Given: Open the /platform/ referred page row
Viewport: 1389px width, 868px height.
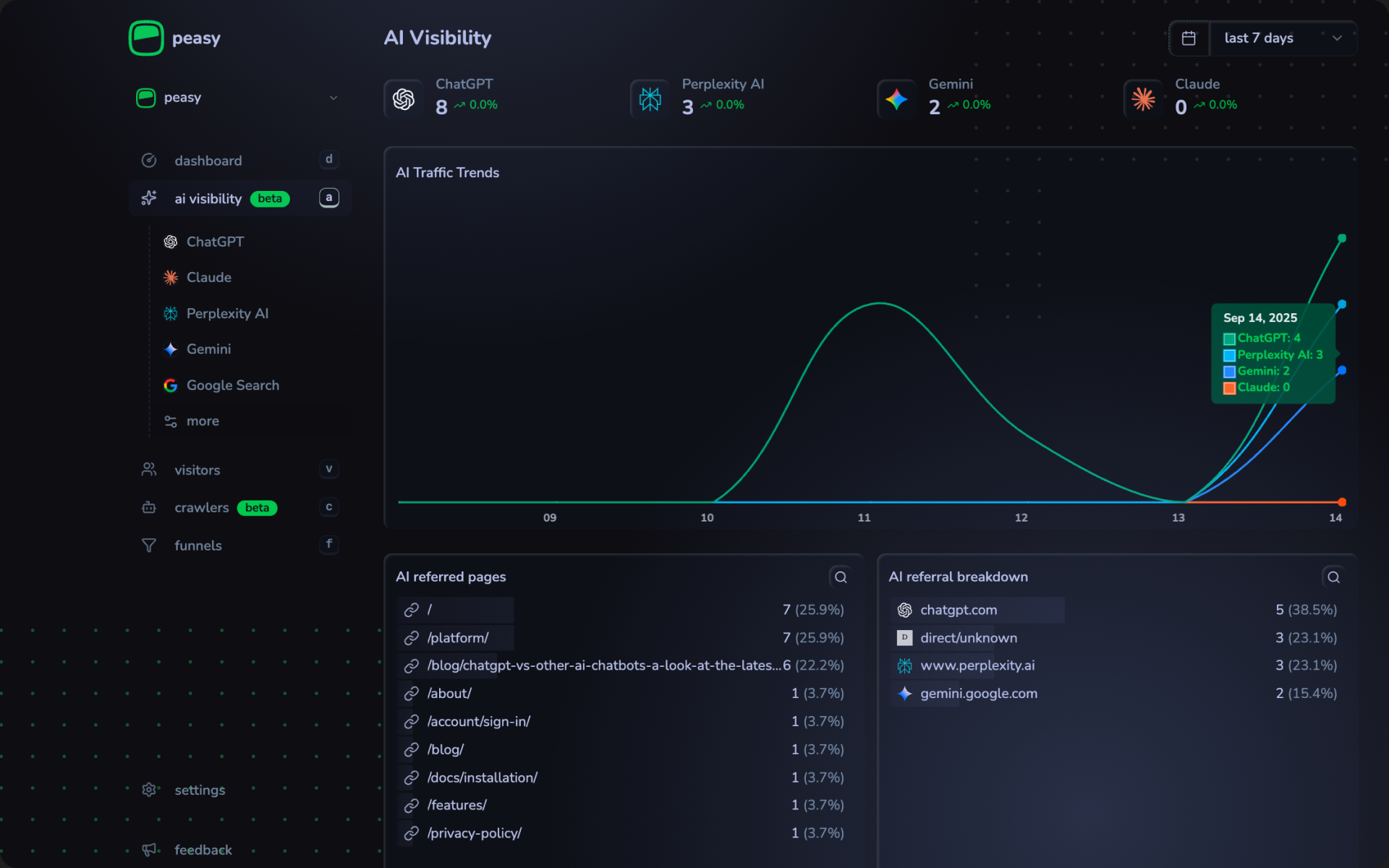Looking at the screenshot, I should click(457, 638).
